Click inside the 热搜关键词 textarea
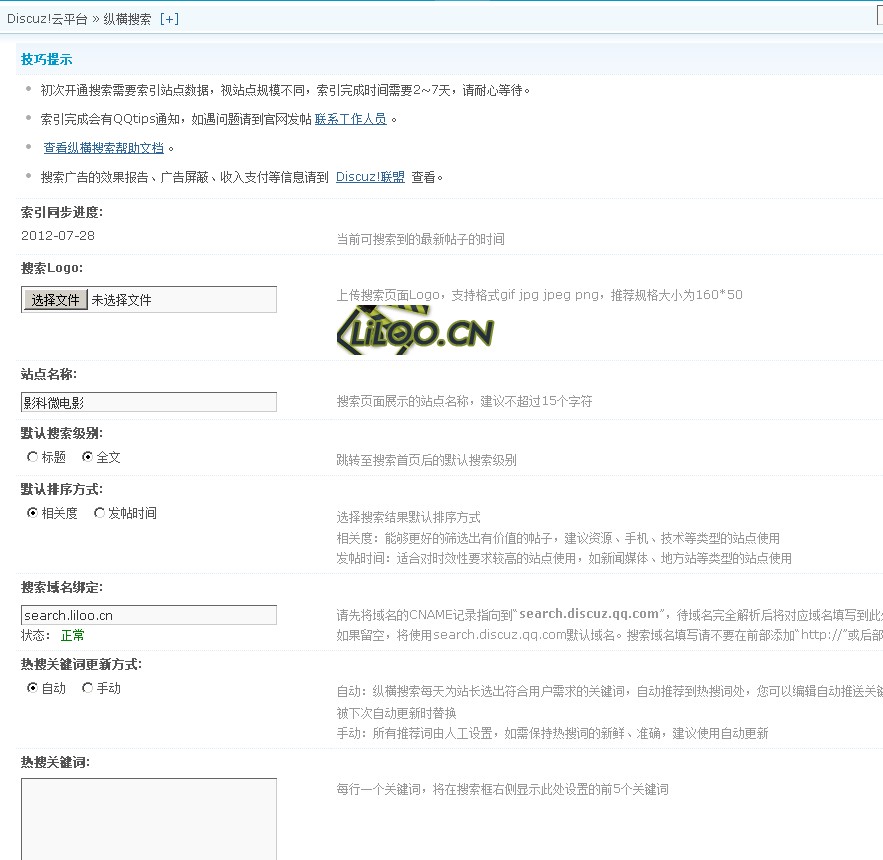The width and height of the screenshot is (883, 860). (x=149, y=819)
